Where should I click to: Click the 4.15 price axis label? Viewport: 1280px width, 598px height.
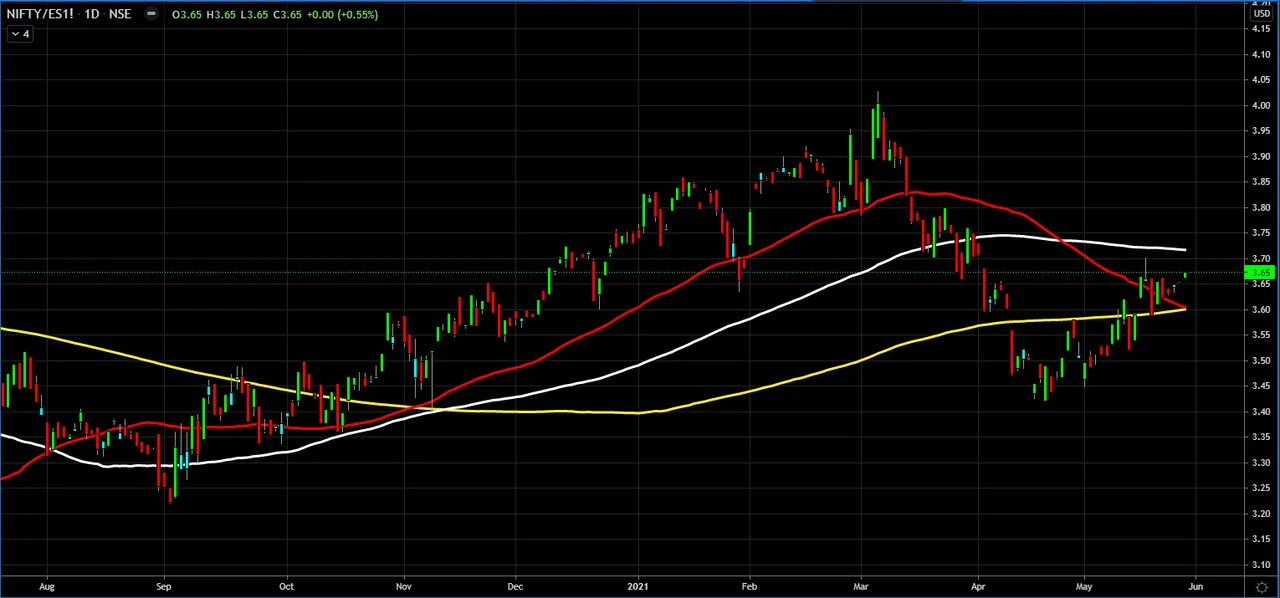click(x=1260, y=28)
